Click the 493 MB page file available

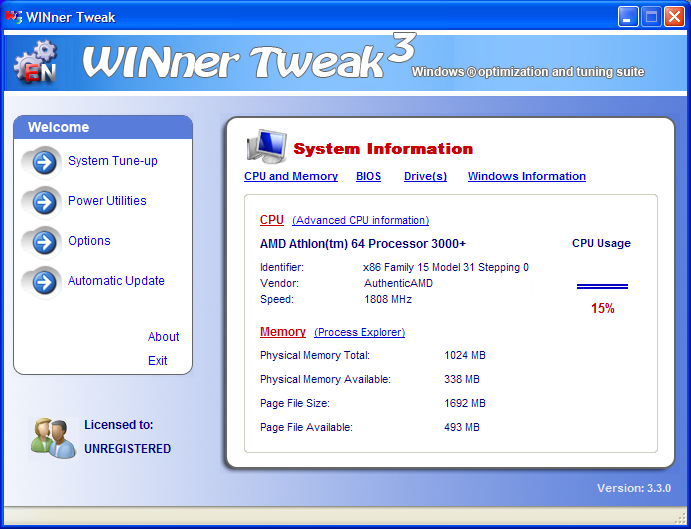click(x=462, y=427)
